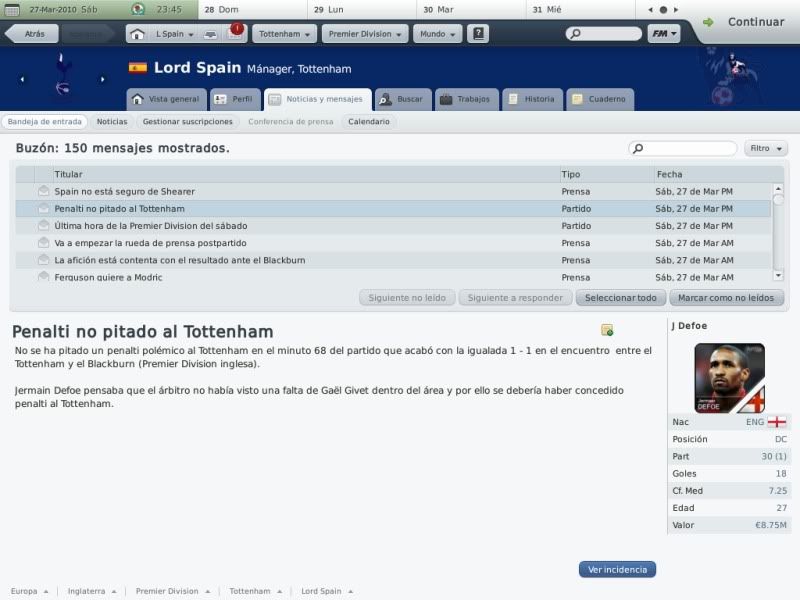Select the Bandeja de entrada subtab

[x=44, y=121]
